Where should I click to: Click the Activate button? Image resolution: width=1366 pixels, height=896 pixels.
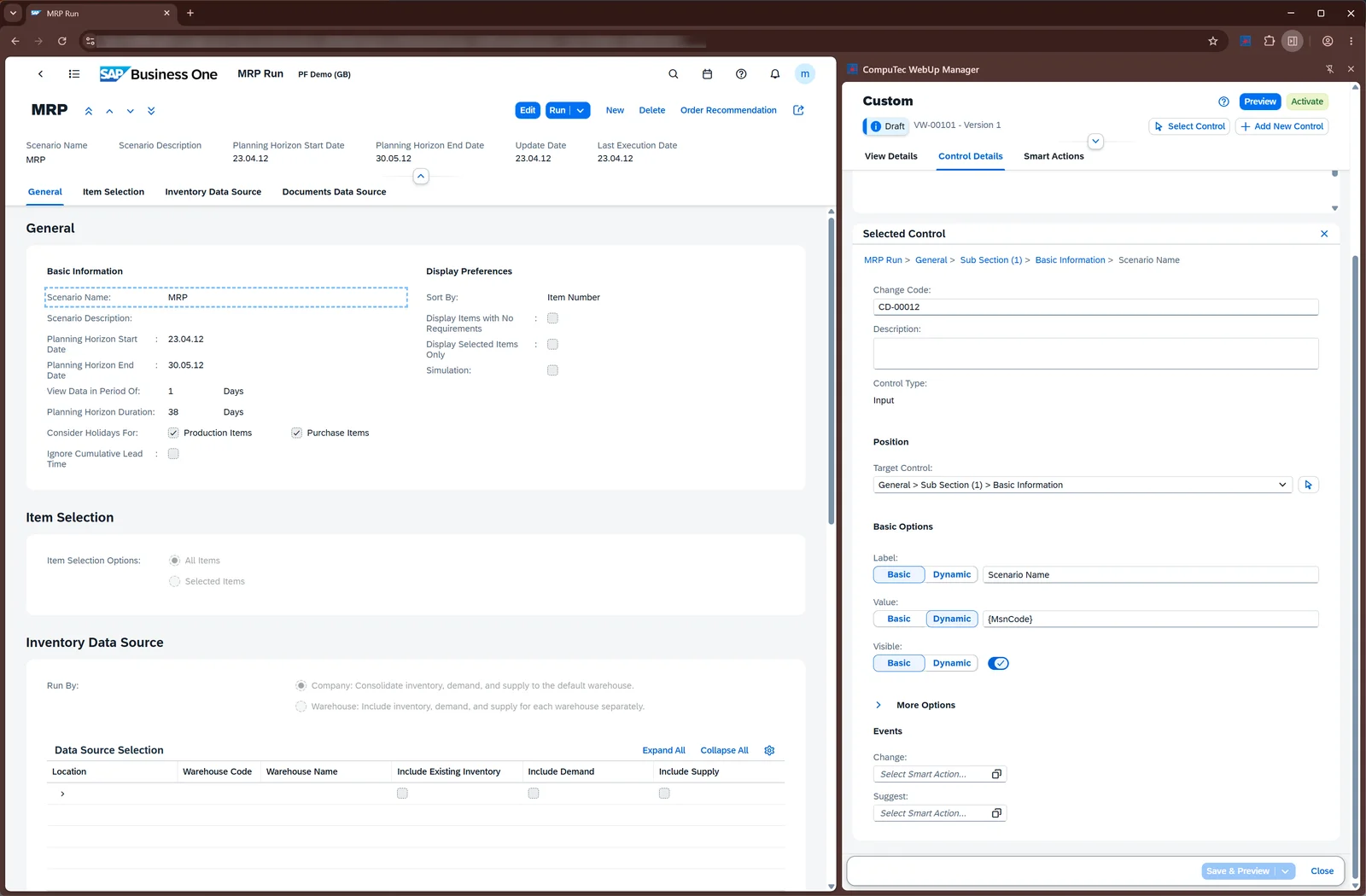tap(1307, 102)
